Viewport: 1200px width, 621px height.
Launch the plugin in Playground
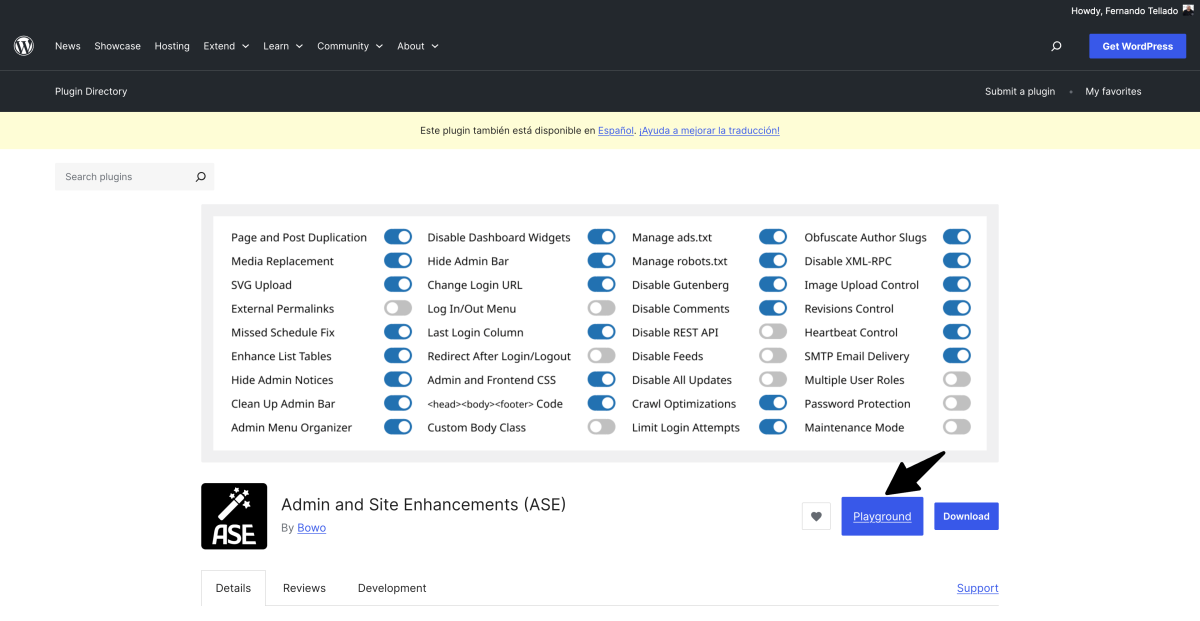coord(881,516)
